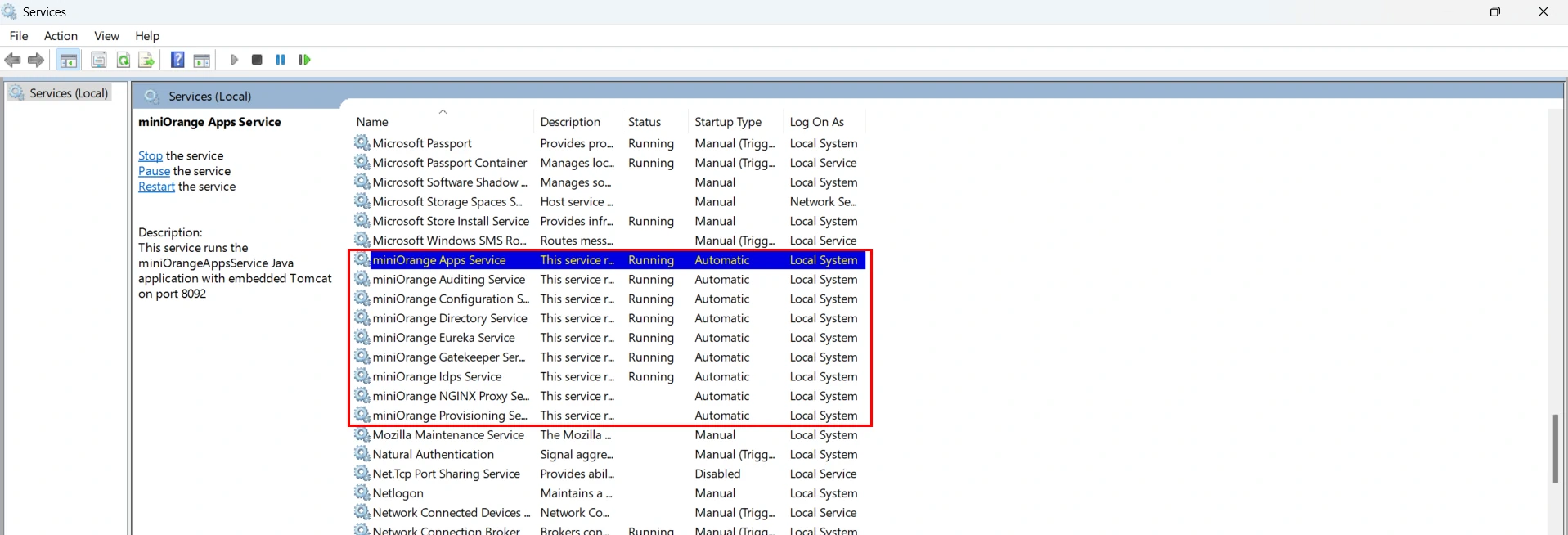Select Microsoft Store Install Service
1568x535 pixels.
pos(609,222)
